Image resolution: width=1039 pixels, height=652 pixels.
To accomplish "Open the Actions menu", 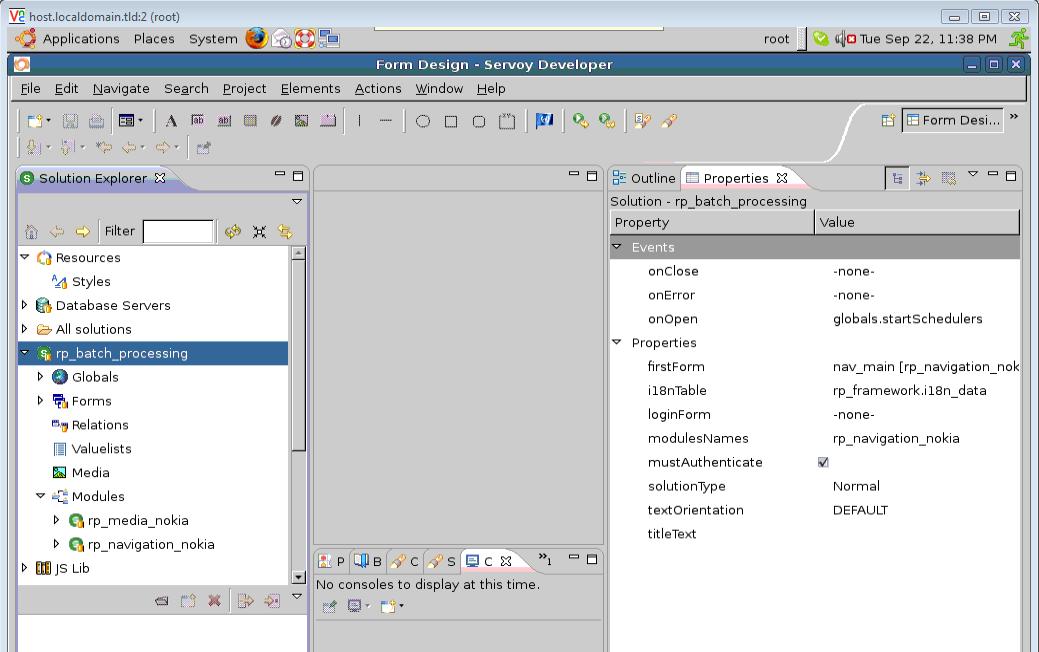I will tap(378, 89).
